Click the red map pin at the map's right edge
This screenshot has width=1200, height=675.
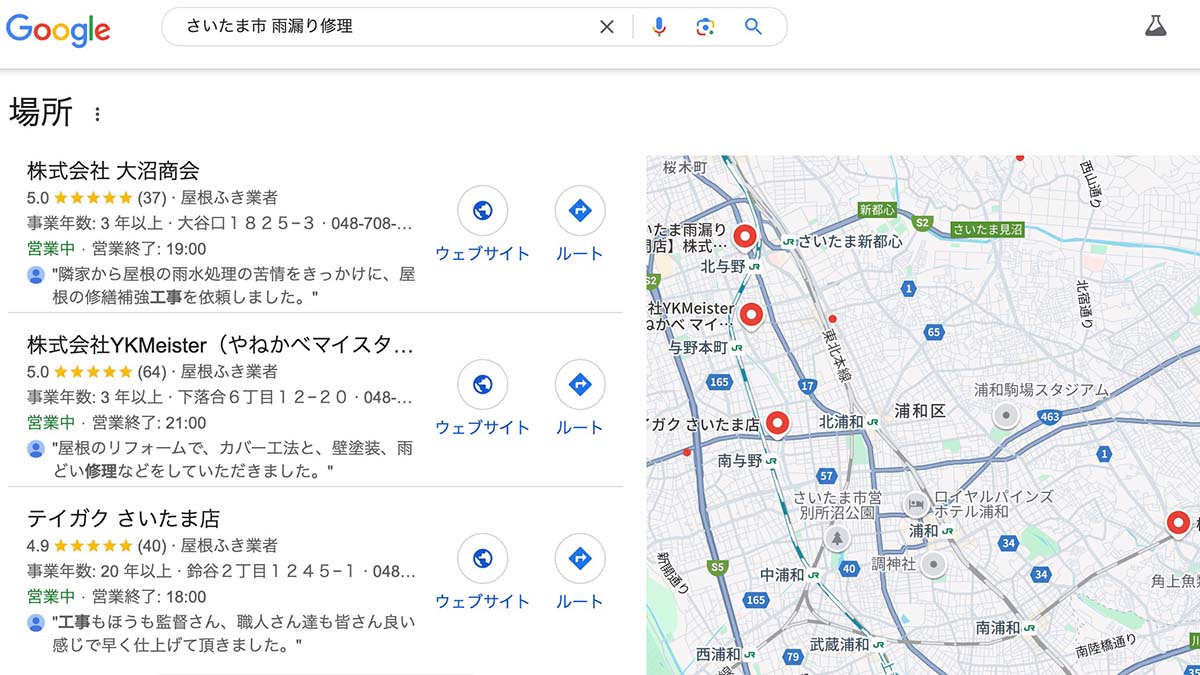pos(1178,523)
